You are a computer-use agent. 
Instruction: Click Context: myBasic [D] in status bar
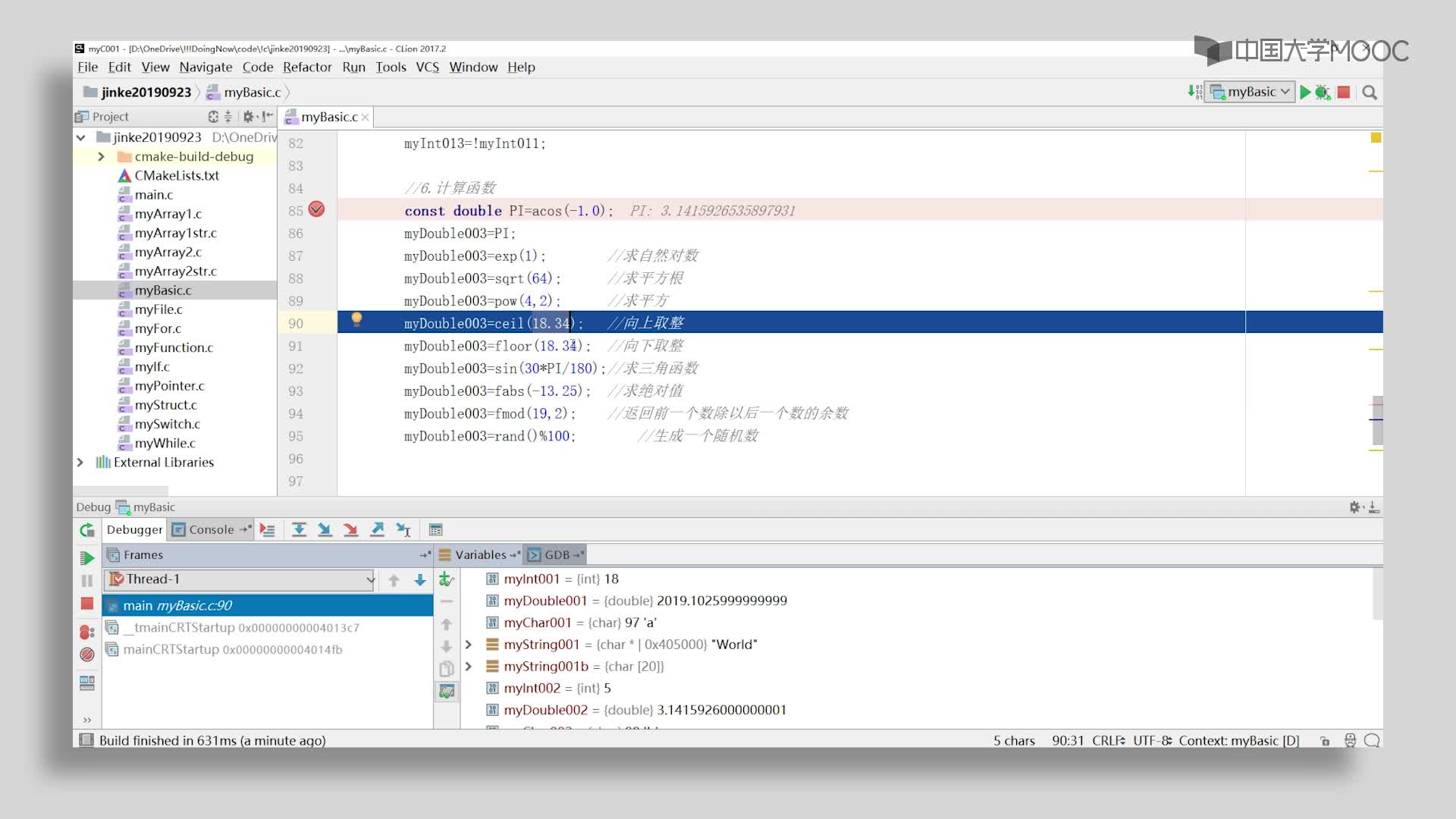tap(1238, 741)
